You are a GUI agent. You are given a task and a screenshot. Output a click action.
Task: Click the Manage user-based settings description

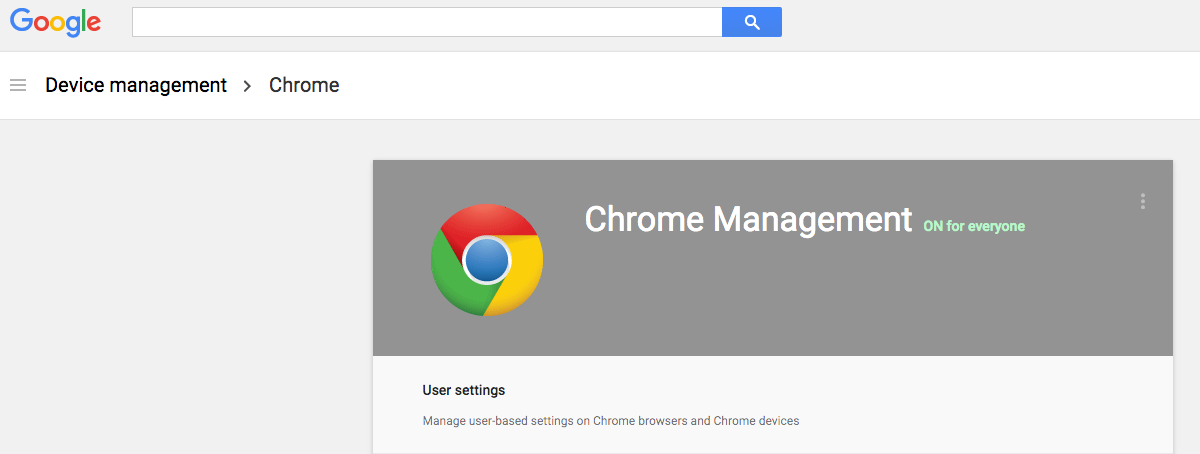(611, 421)
